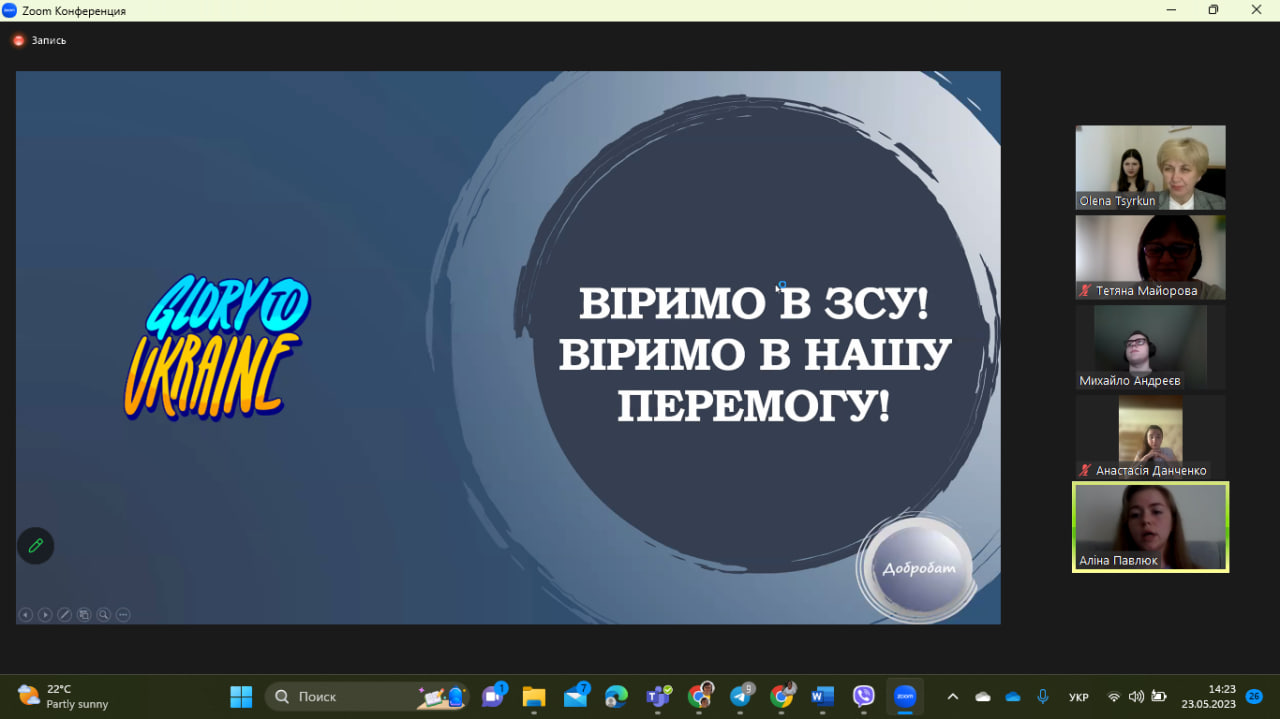Click the green annotation pencil button

click(35, 546)
